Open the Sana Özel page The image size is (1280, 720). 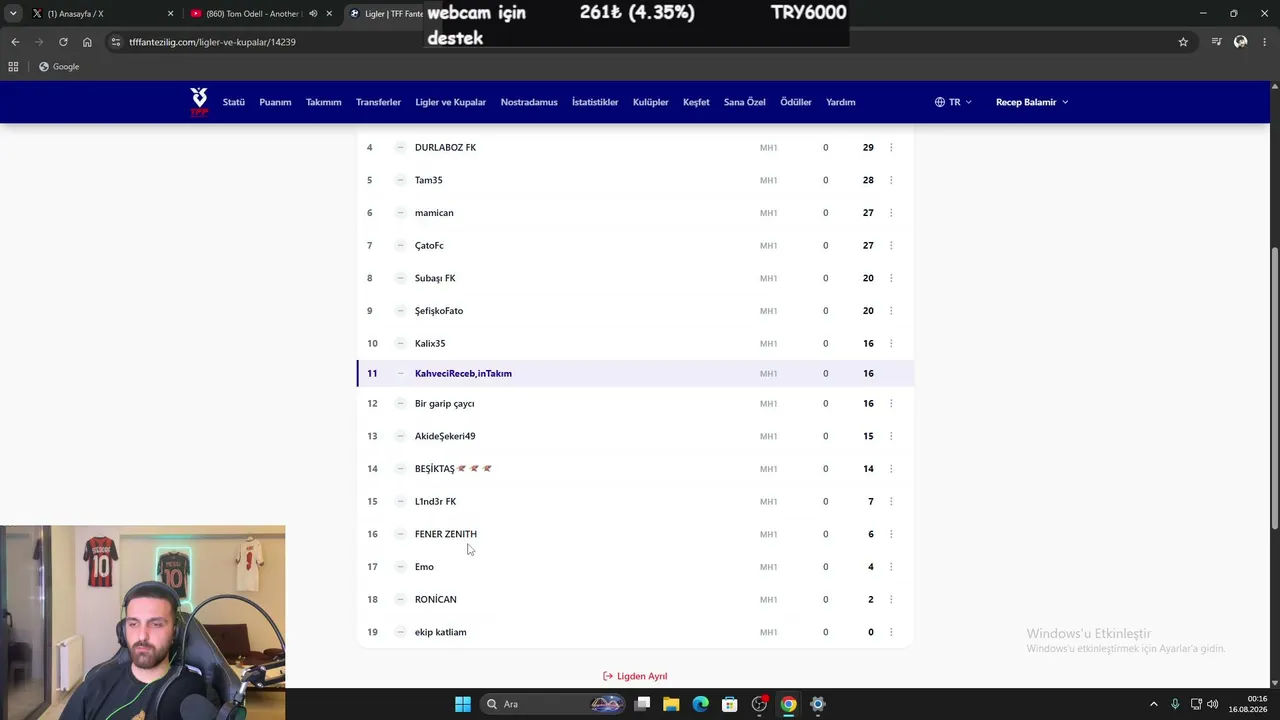point(745,102)
